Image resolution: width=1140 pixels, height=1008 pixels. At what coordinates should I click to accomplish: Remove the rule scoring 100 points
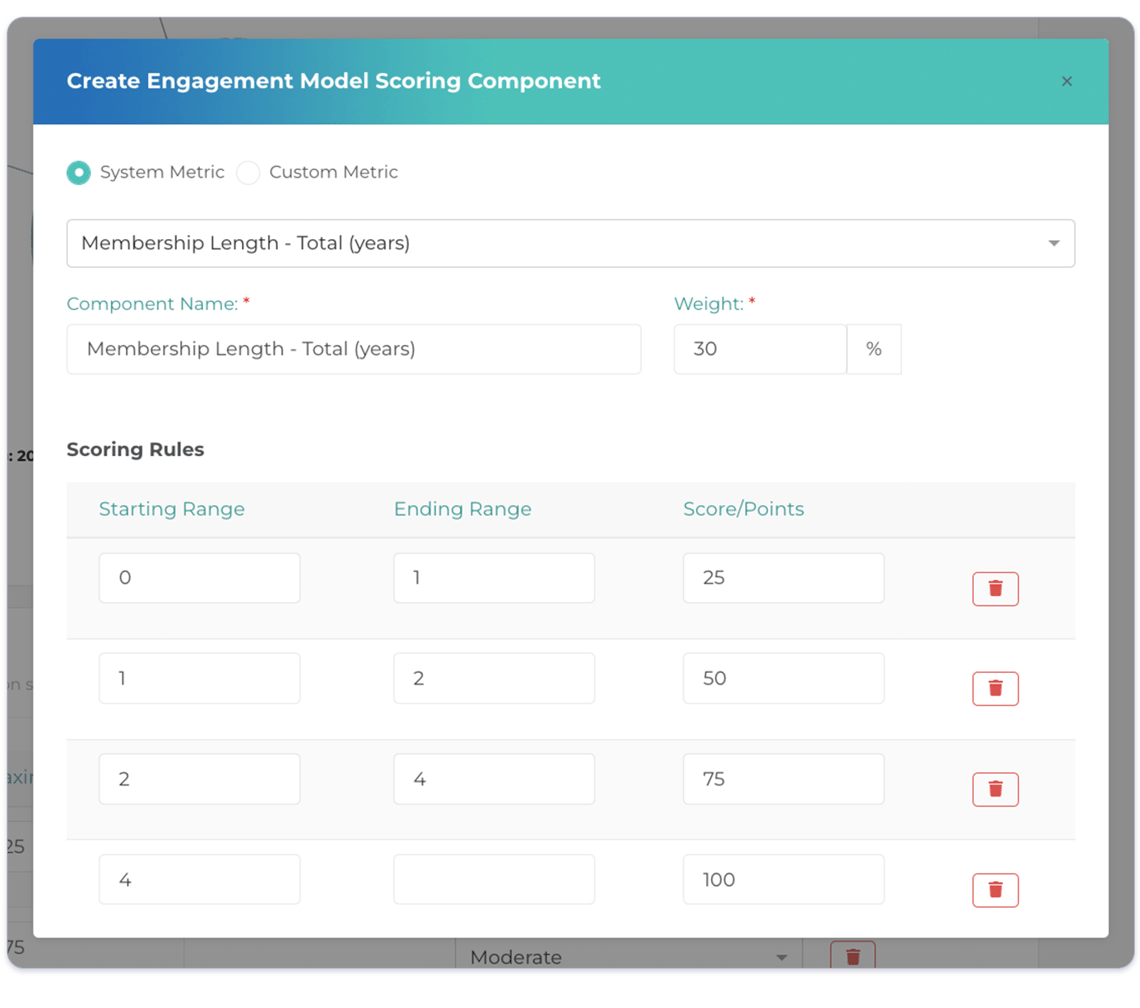pyautogui.click(x=995, y=889)
